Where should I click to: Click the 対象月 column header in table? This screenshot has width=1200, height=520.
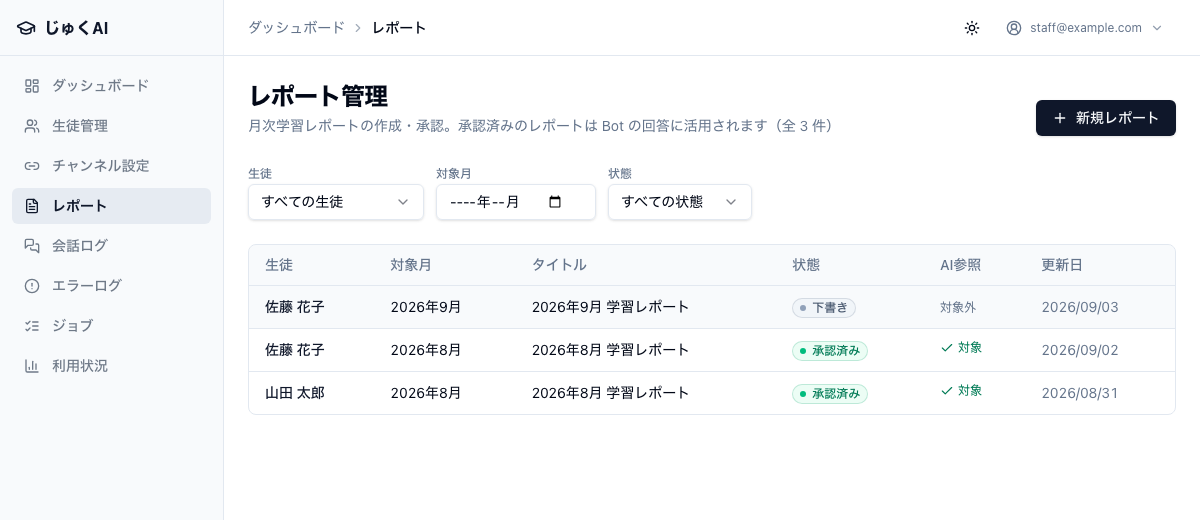[411, 265]
